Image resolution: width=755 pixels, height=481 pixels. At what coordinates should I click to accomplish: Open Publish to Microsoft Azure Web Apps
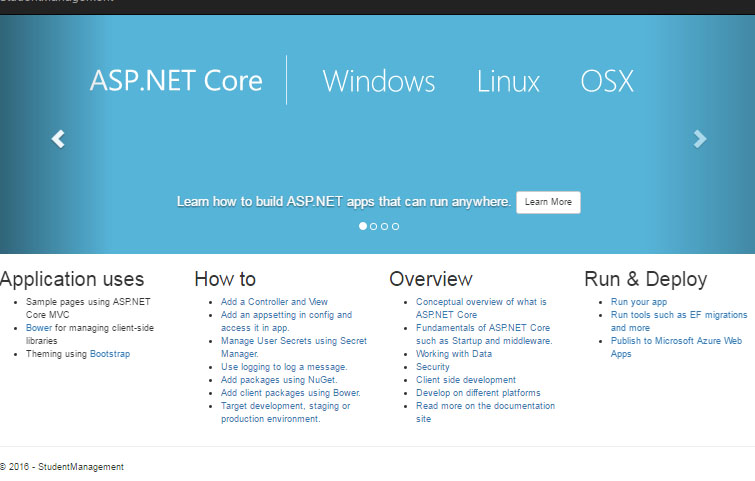pyautogui.click(x=676, y=347)
